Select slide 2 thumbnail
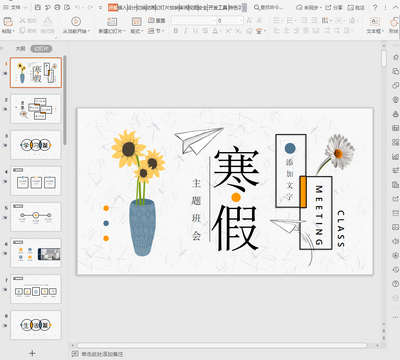Screen dimensions: 400x360 coord(36,109)
